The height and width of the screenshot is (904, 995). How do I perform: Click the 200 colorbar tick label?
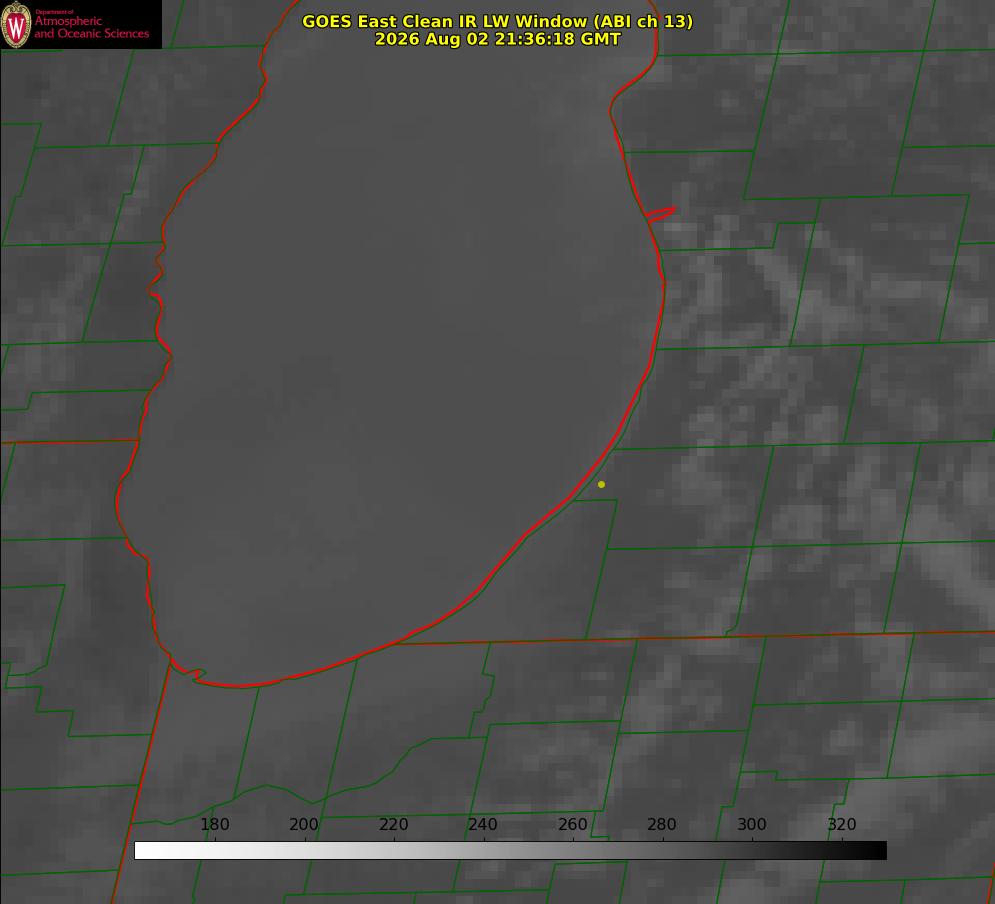[x=304, y=824]
